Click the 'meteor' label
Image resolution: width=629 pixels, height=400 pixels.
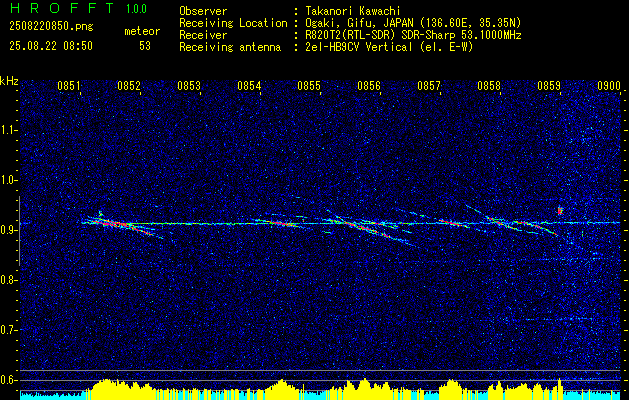click(142, 31)
